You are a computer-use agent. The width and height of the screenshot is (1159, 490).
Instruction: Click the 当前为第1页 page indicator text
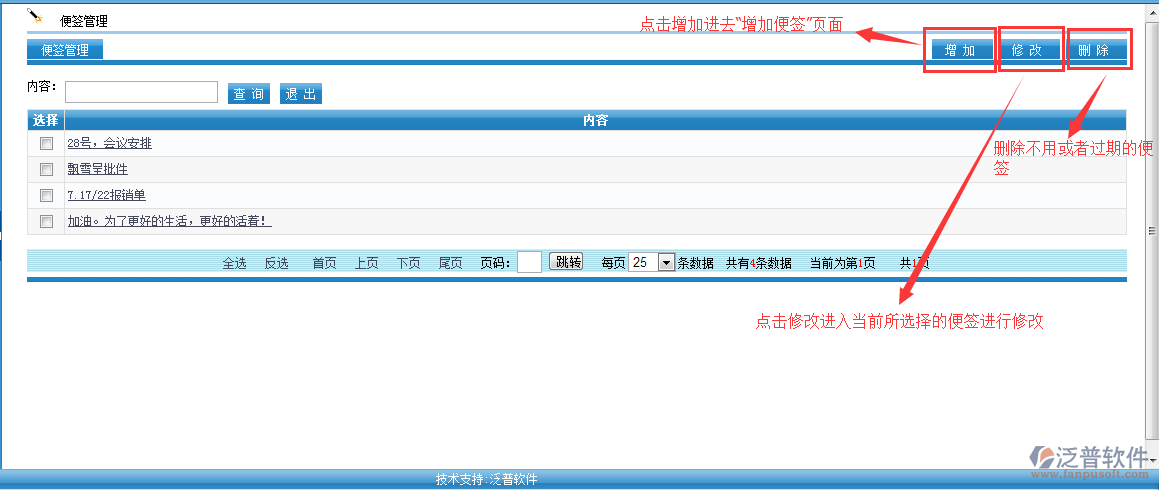843,263
